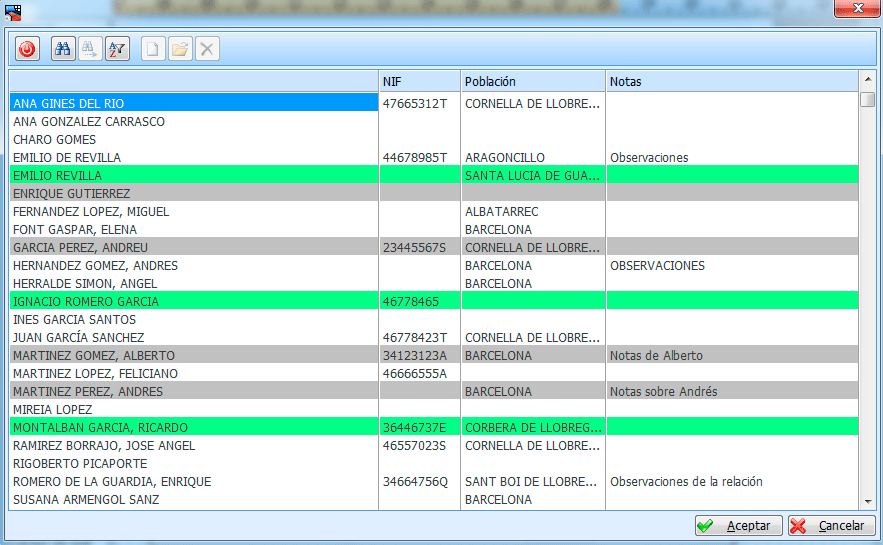
Task: Click the Notas column header
Action: tap(731, 81)
